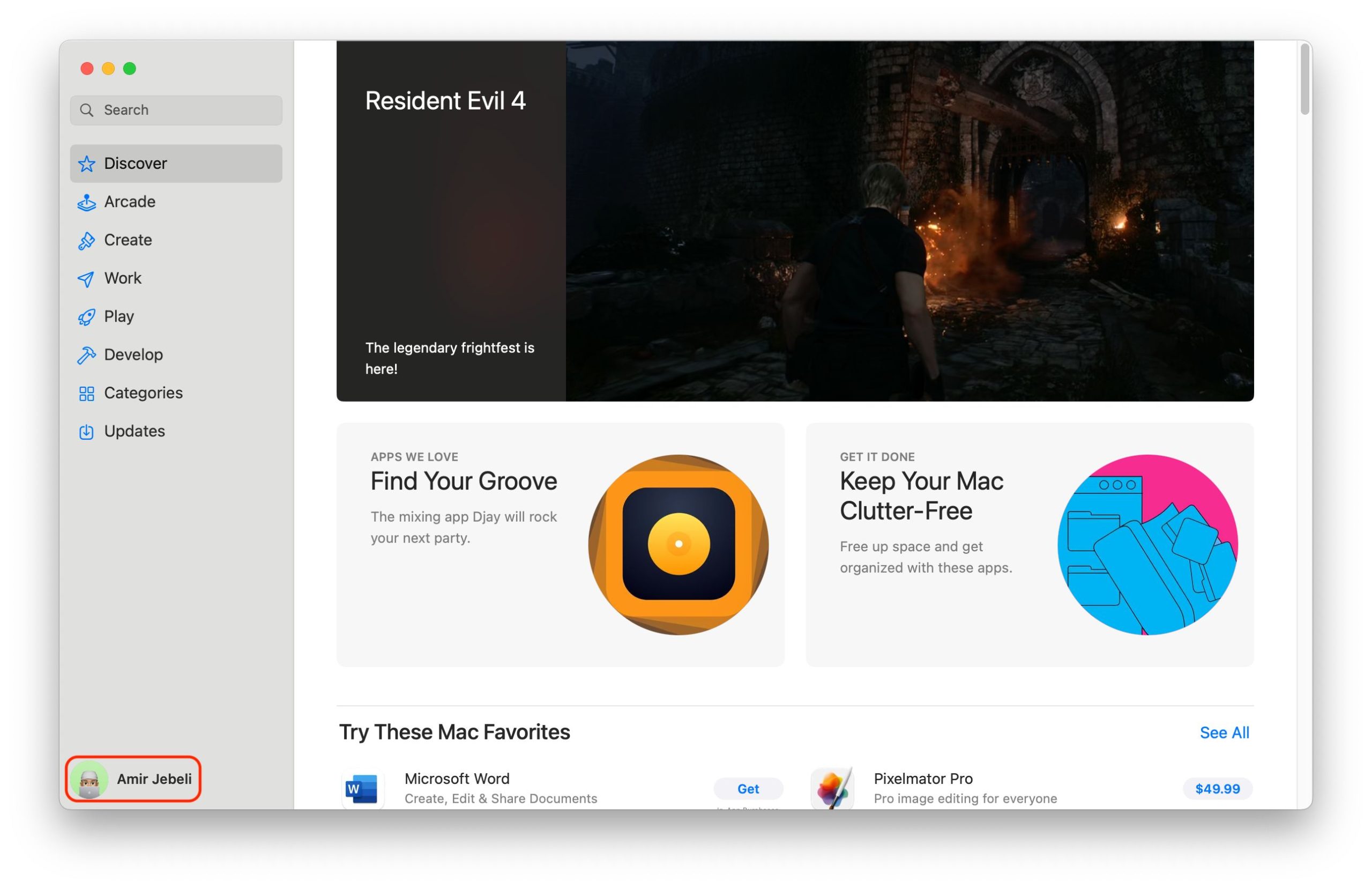Go to the Arcade section label
The image size is (1372, 888).
click(x=130, y=202)
